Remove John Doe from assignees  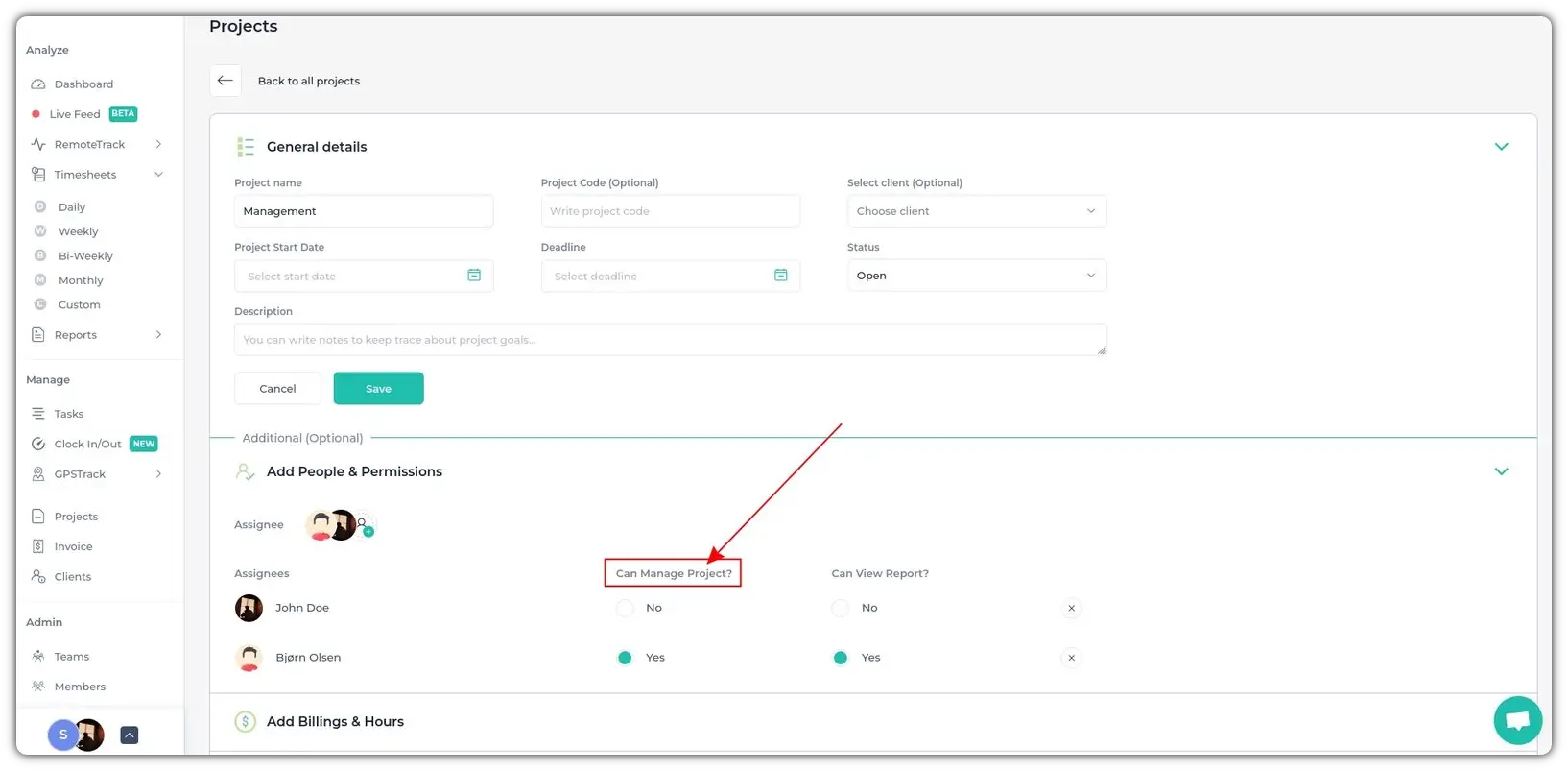pyautogui.click(x=1071, y=608)
